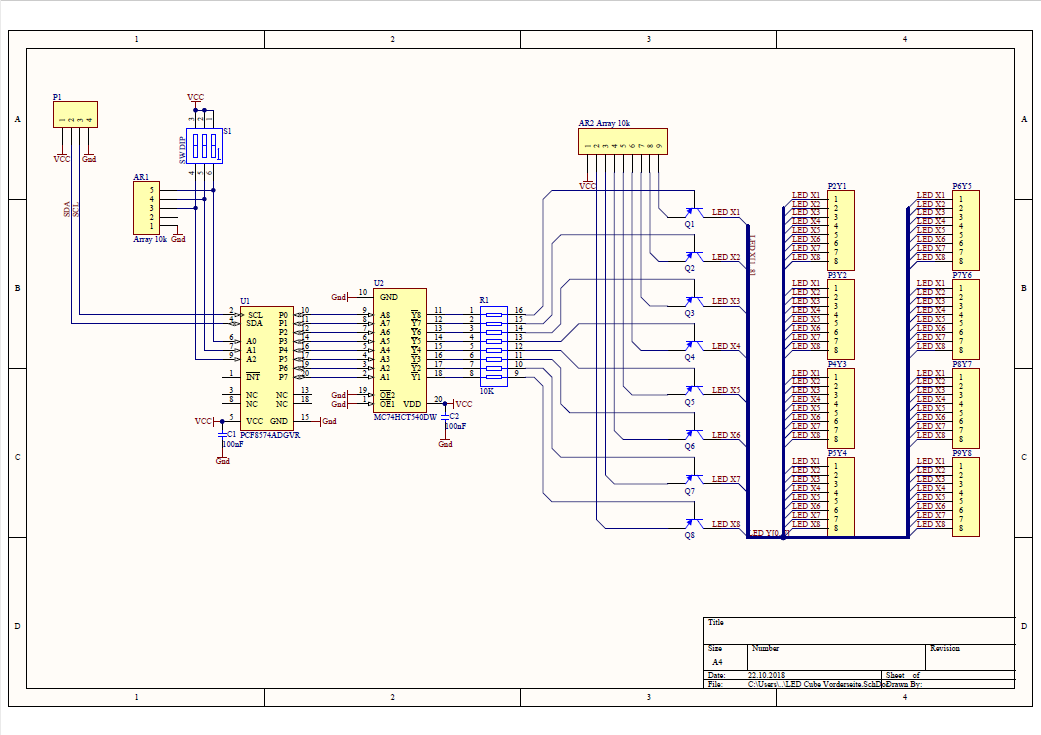Click the Revision field in title block
Screen dimensions: 1041x735
[x=970, y=657]
